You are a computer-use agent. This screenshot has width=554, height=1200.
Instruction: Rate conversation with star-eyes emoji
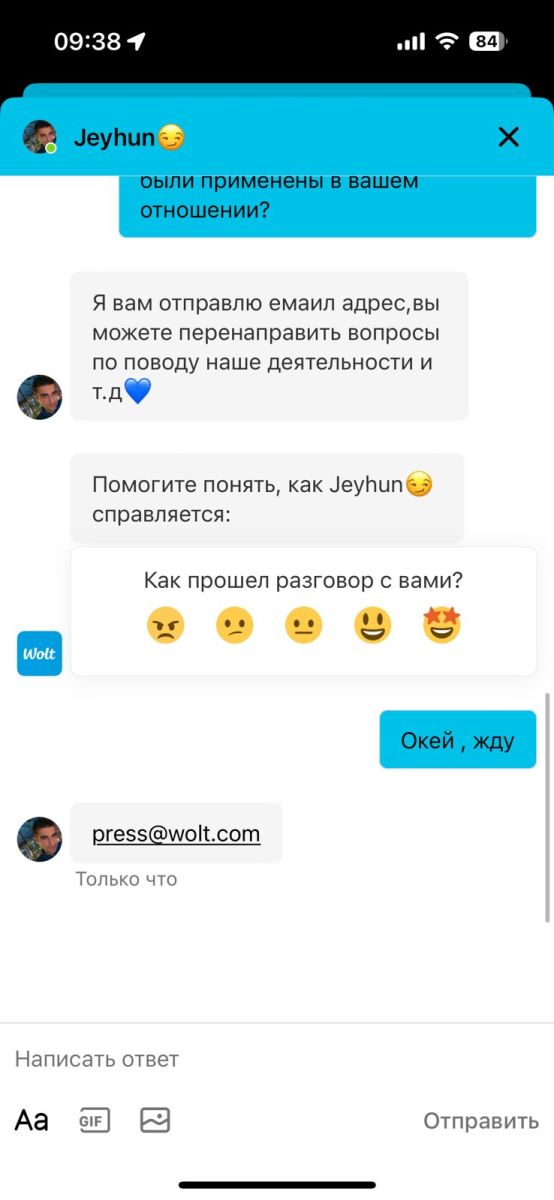tap(442, 626)
